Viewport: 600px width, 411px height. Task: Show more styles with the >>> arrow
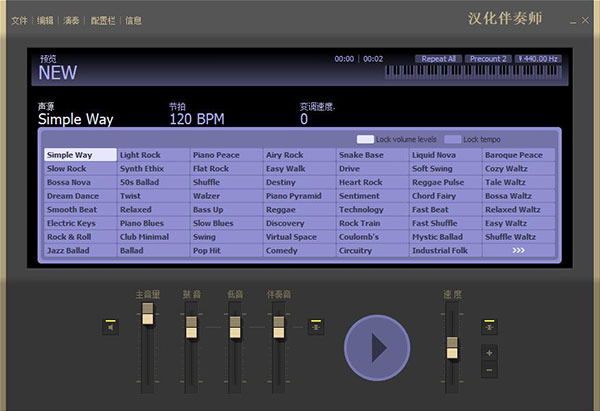(518, 250)
